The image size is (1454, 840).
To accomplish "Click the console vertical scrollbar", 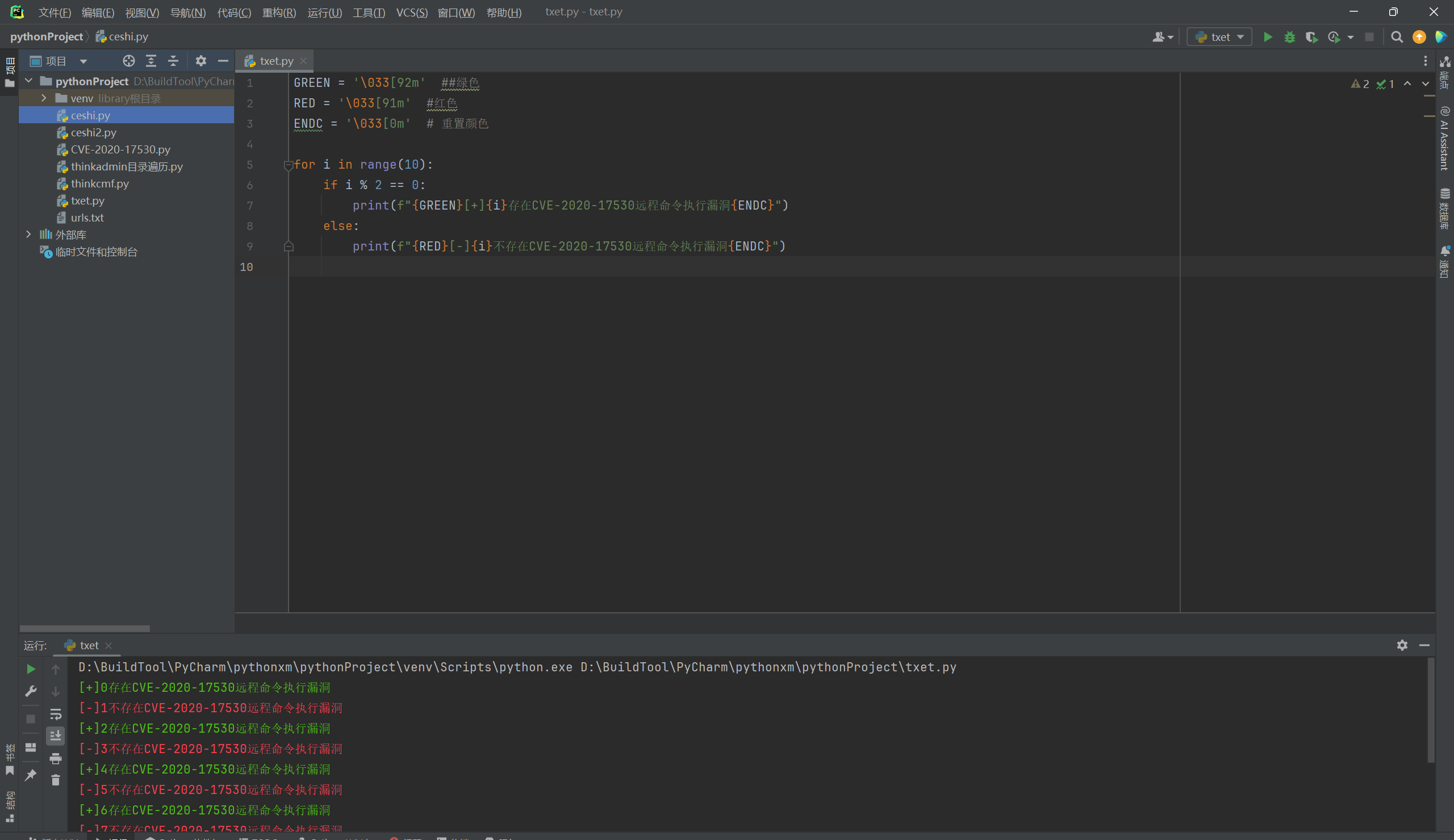I will tap(1430, 710).
